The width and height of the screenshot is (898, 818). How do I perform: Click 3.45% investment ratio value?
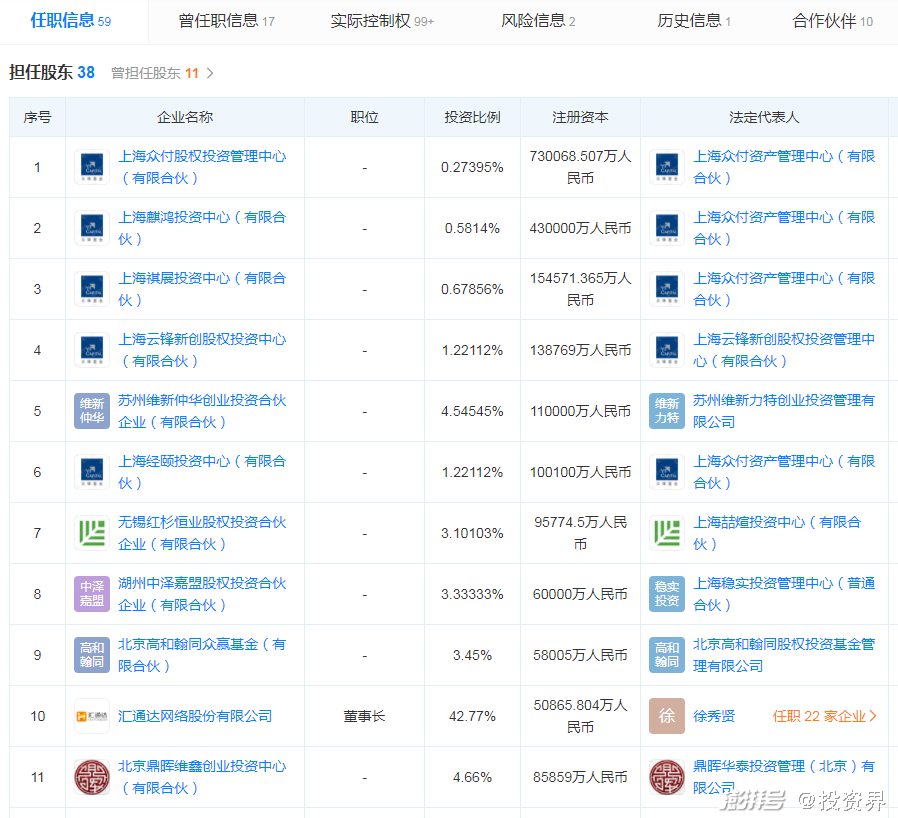pos(472,655)
